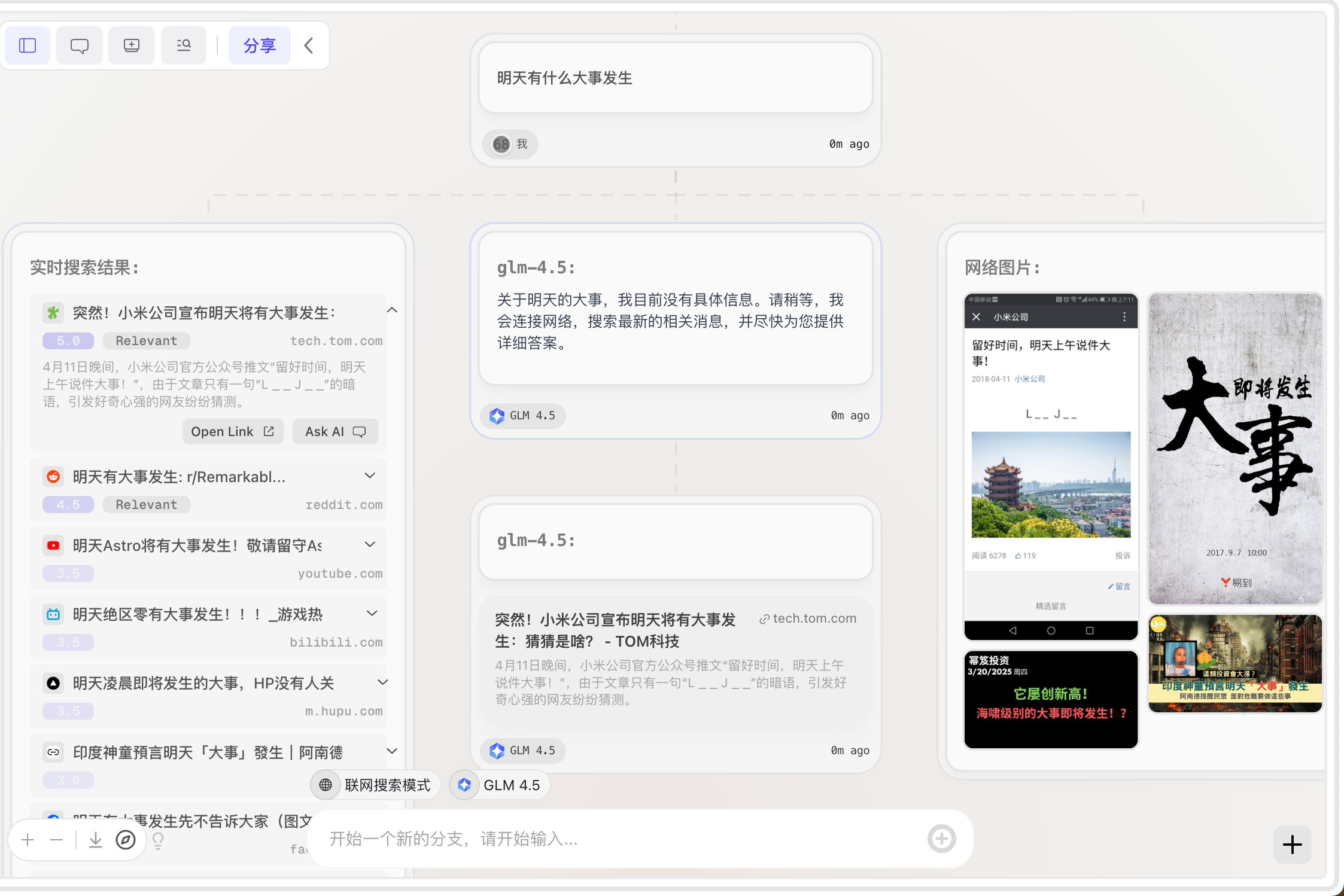Open the 大事 即将发生 image thumbnail
Screen dimensions: 1344x896
click(1235, 449)
